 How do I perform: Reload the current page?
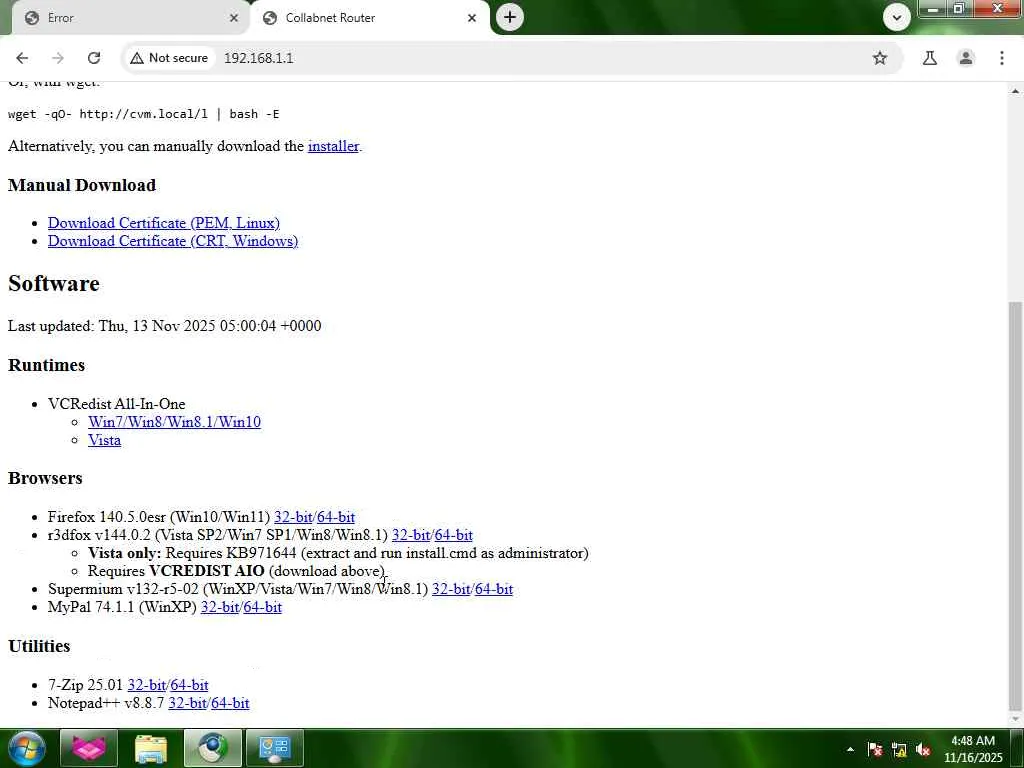coord(94,58)
